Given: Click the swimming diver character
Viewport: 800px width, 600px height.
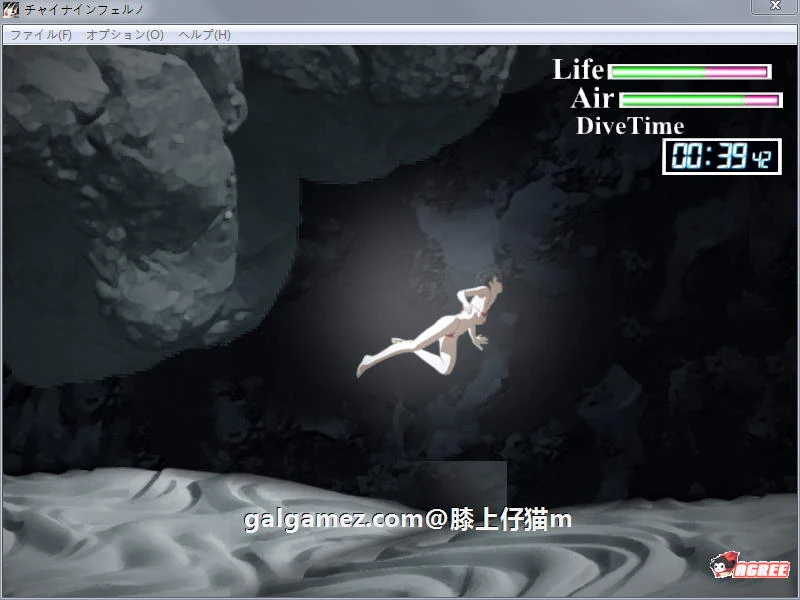Looking at the screenshot, I should [x=430, y=327].
